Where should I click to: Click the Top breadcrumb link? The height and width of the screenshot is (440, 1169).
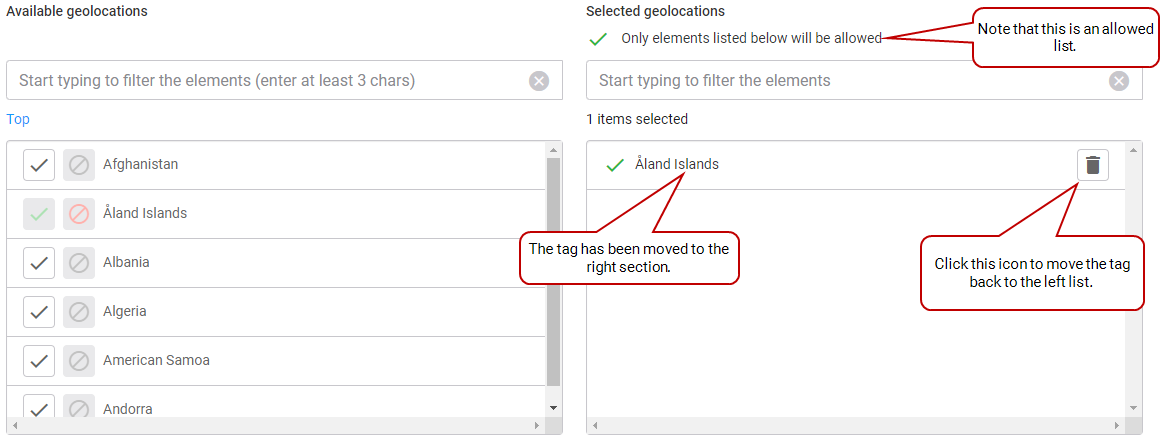(x=18, y=119)
